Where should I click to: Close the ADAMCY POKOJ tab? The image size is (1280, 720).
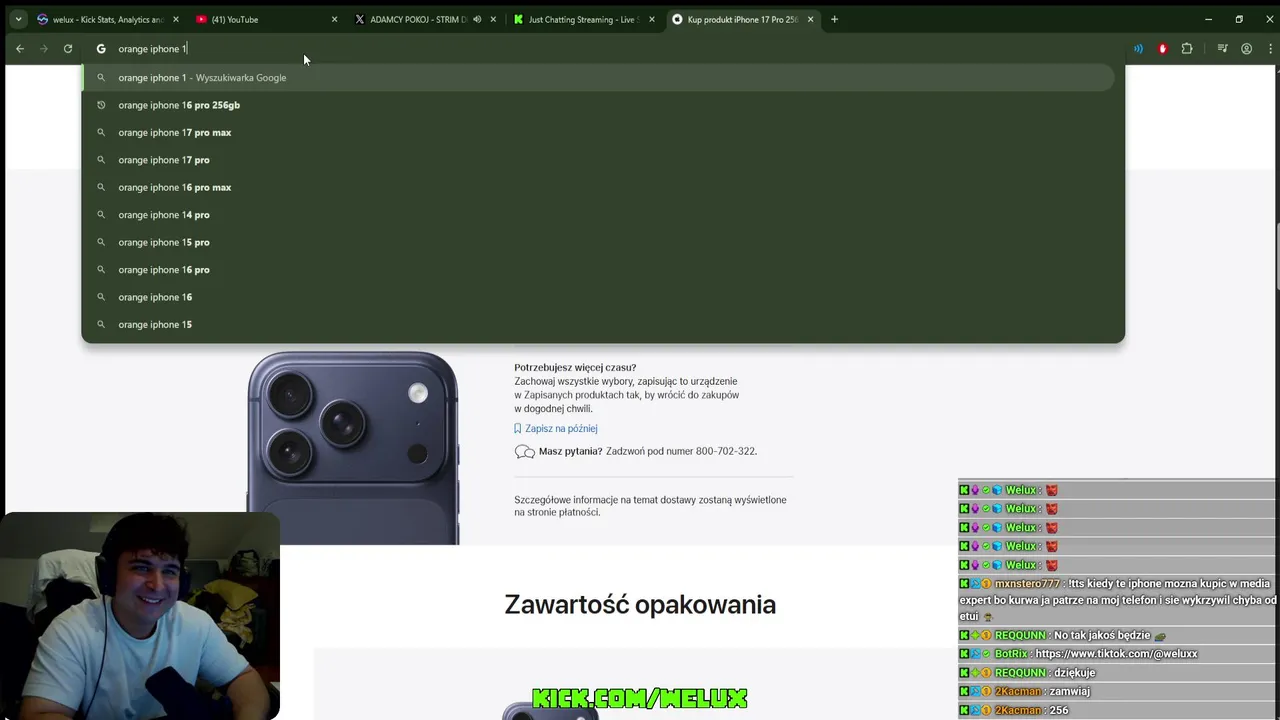point(493,19)
